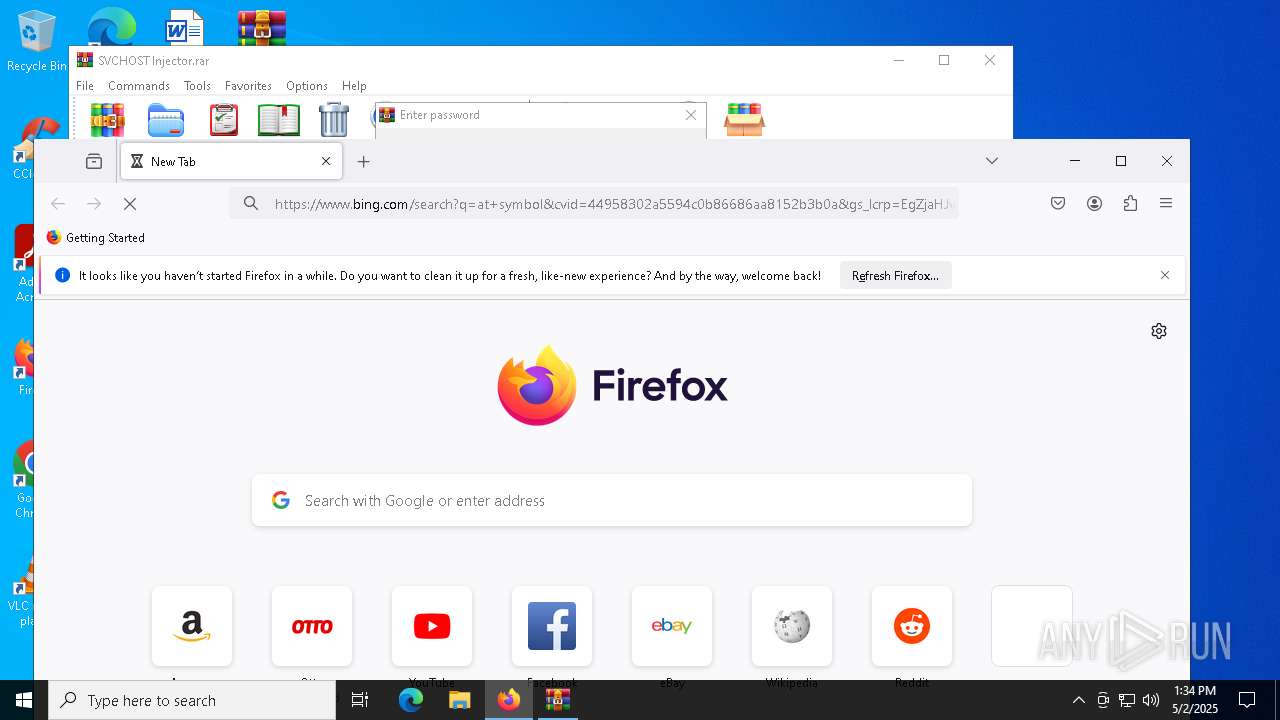Viewport: 1280px width, 720px height.
Task: Open the File menu in WinRAR
Action: click(85, 86)
